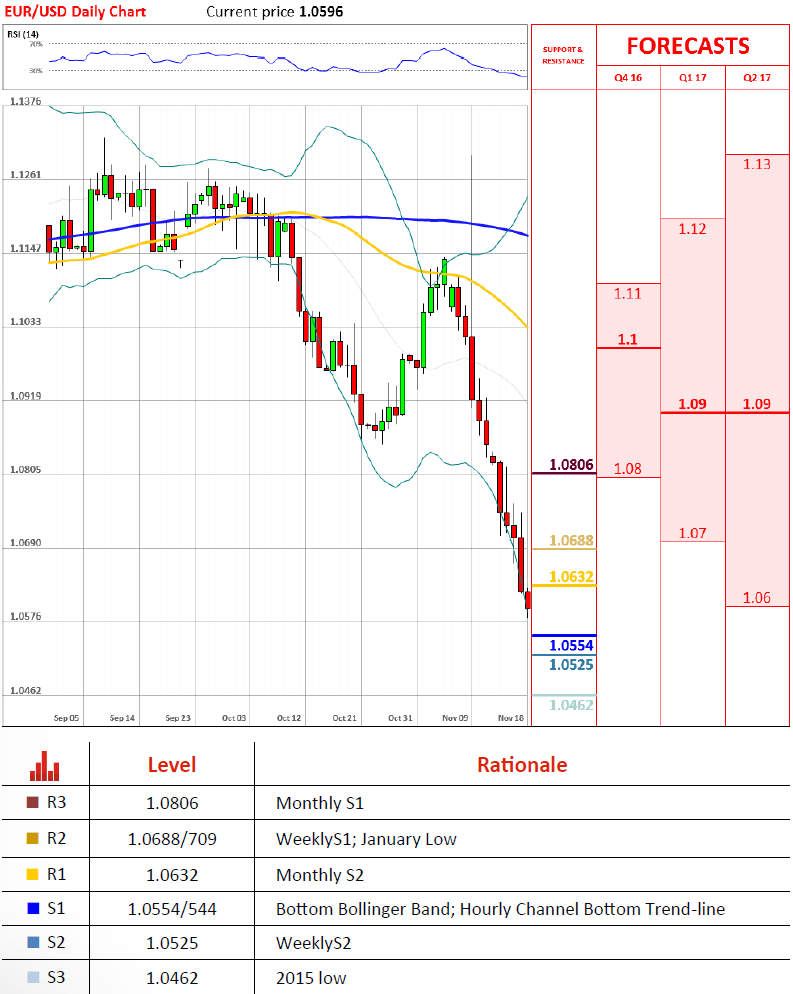Click the Q2 17 forecast column header
The height and width of the screenshot is (994, 793).
click(757, 77)
